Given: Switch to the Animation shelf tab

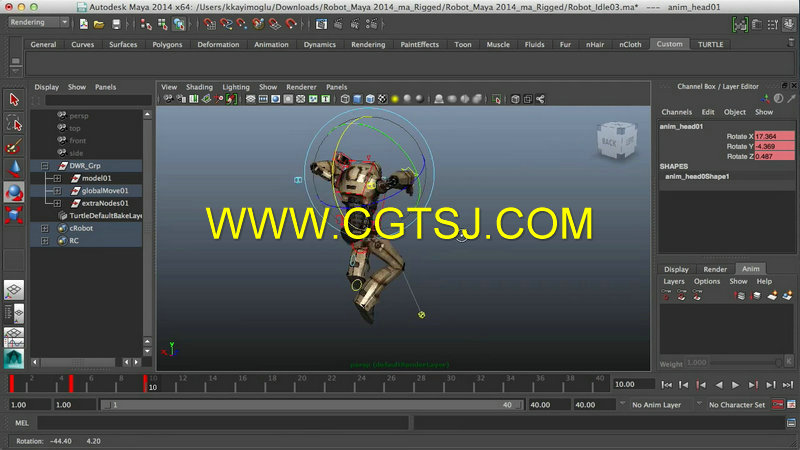Looking at the screenshot, I should click(271, 44).
